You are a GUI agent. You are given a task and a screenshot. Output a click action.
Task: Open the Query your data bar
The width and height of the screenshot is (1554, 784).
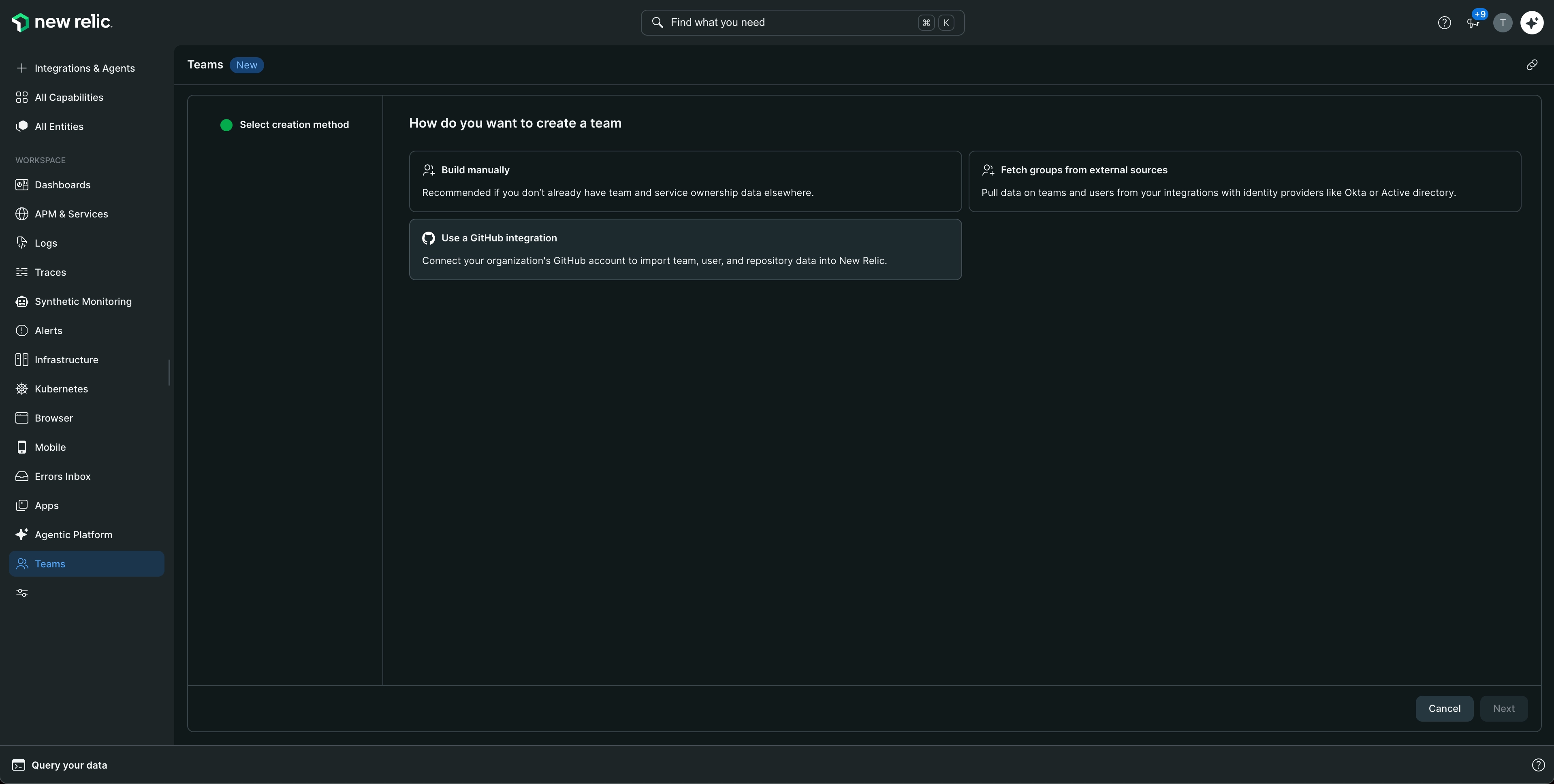(x=60, y=765)
